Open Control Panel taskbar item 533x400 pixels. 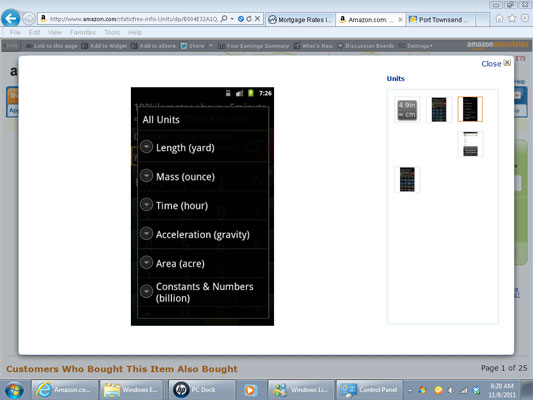(x=369, y=390)
